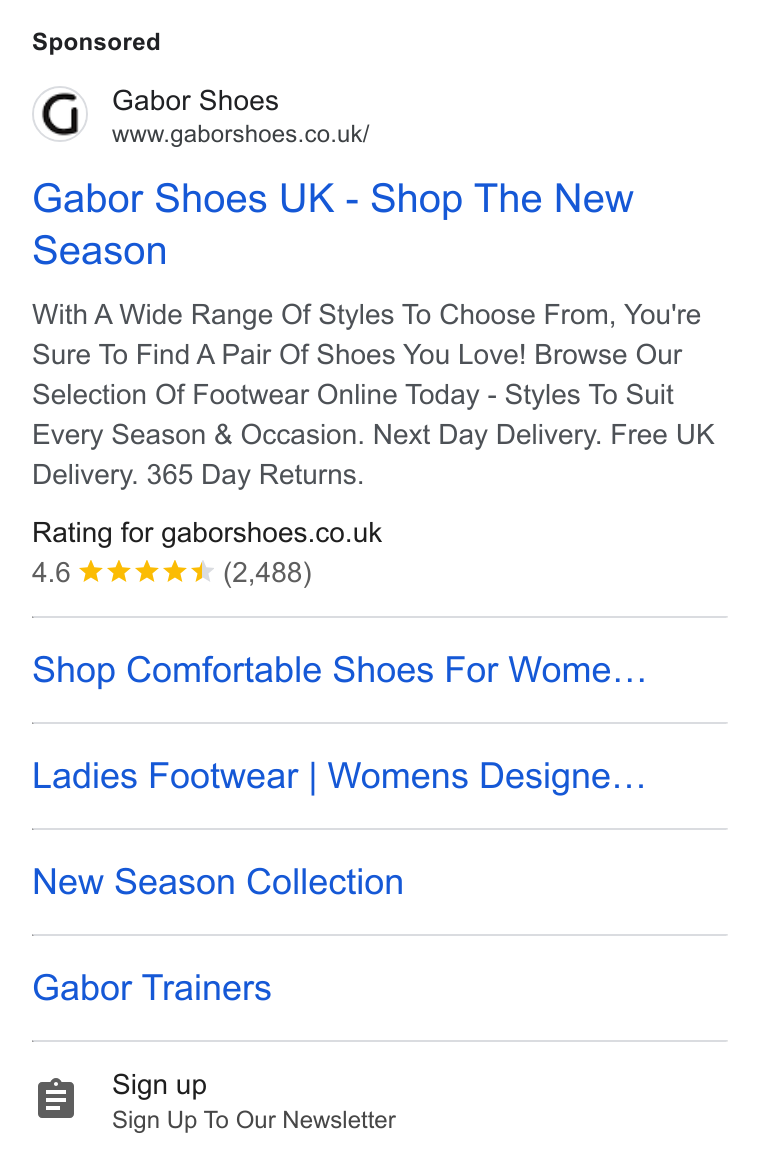Open the "Gabor Shoes UK - Shop The New Season" headline
Viewport: 760px width, 1158px height.
332,225
